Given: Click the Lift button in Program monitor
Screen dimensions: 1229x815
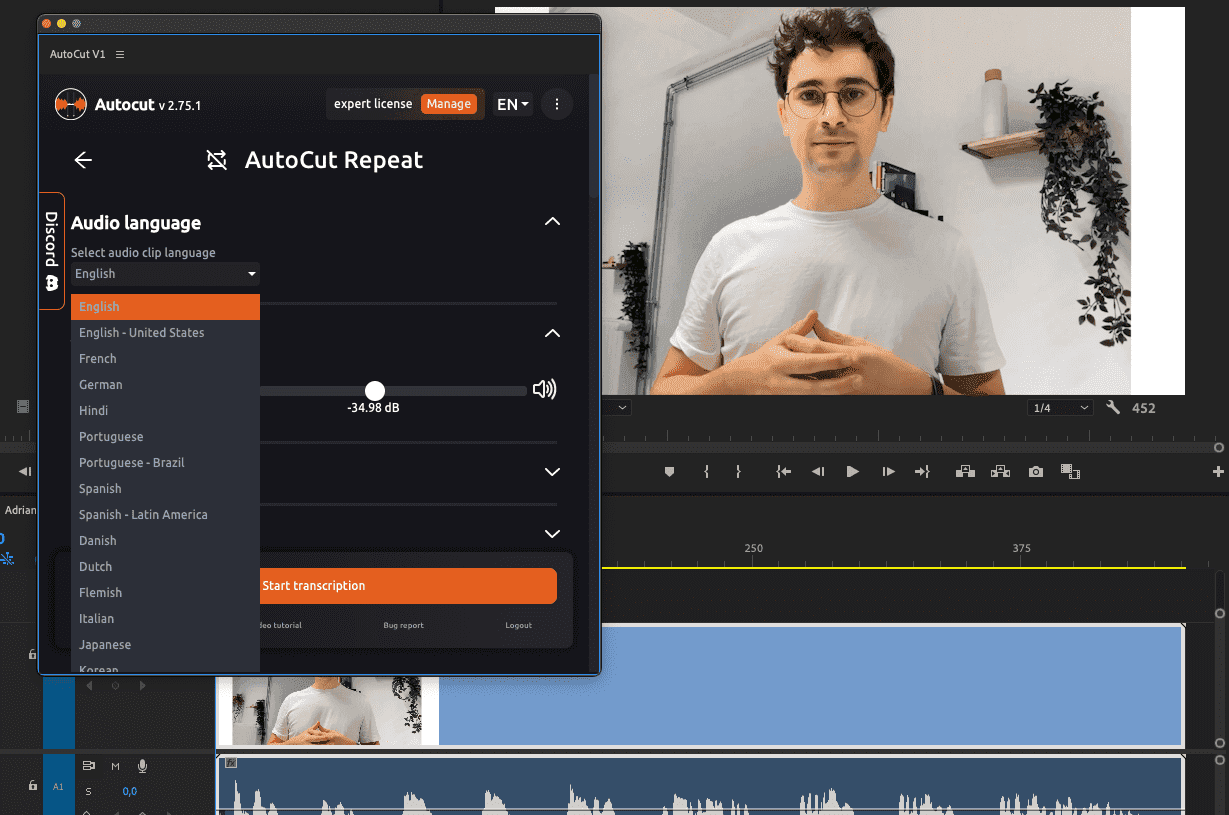Looking at the screenshot, I should (x=965, y=472).
